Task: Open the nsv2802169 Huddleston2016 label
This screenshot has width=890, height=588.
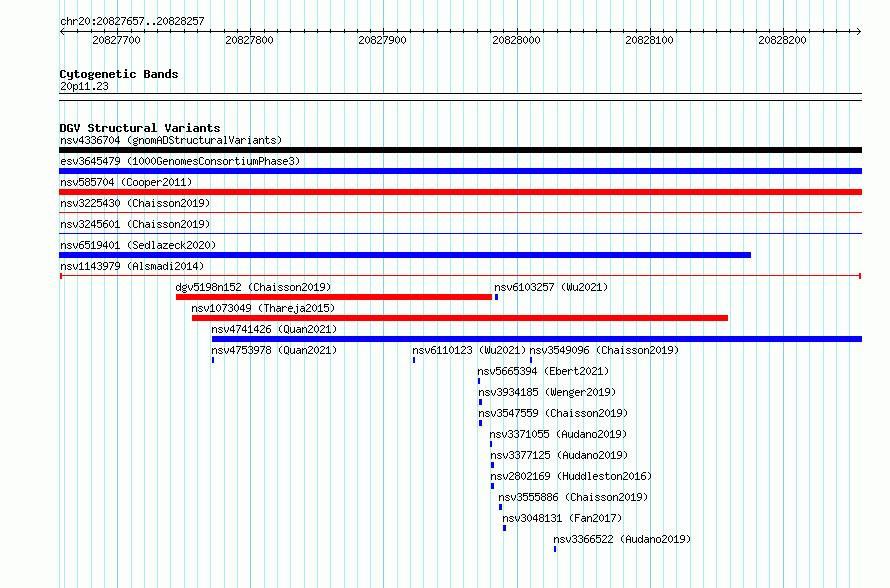Action: tap(571, 476)
